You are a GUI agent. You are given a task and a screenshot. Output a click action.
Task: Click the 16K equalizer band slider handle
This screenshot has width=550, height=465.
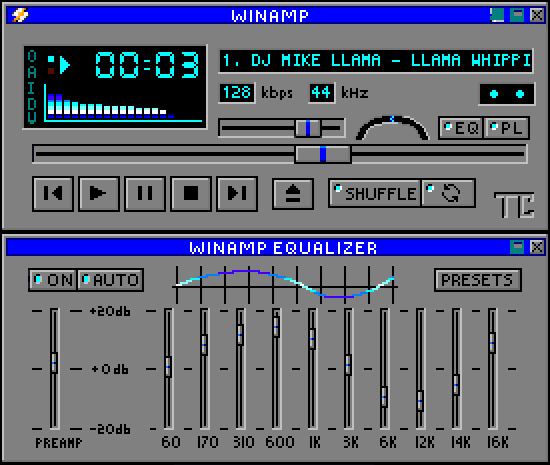(x=492, y=343)
